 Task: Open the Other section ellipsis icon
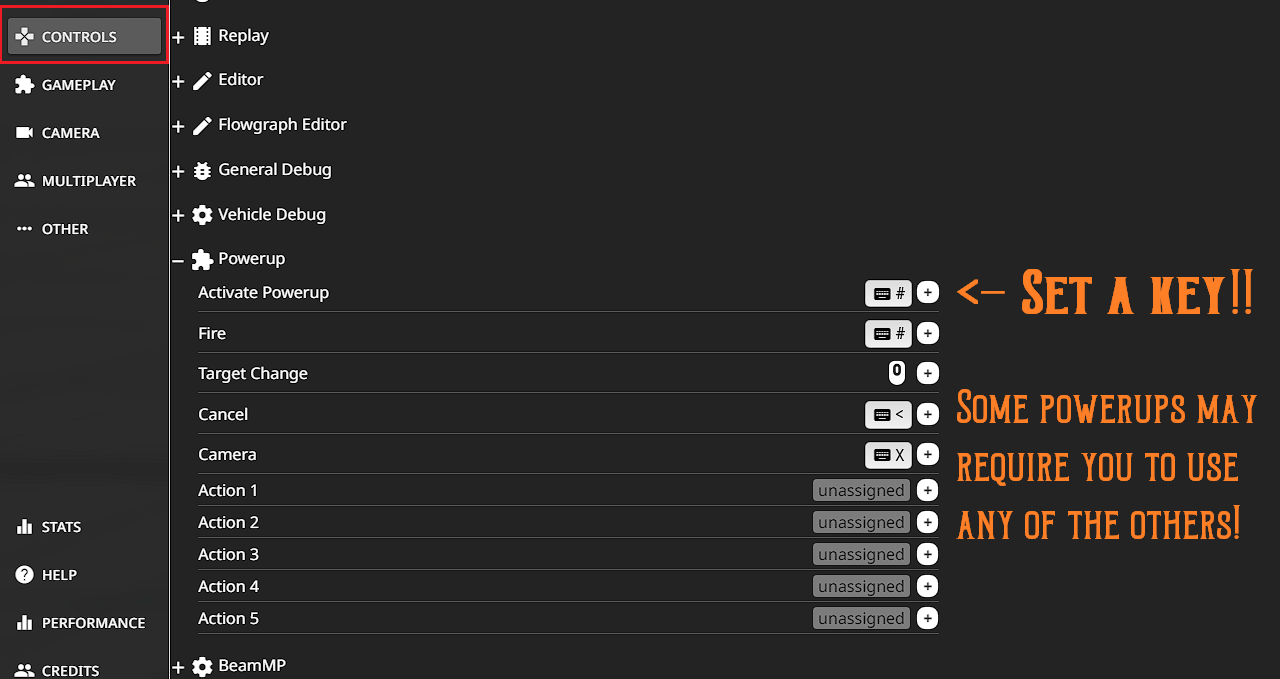[25, 229]
